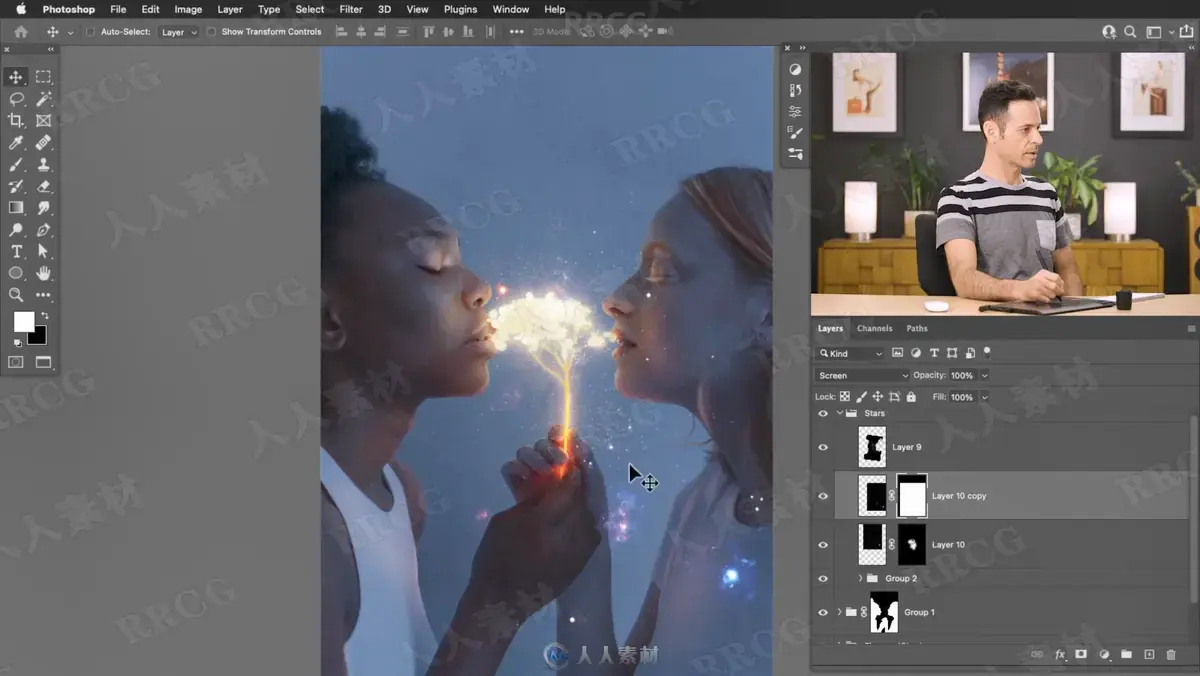Select the Clone Stamp tool
Viewport: 1200px width, 676px height.
point(43,165)
